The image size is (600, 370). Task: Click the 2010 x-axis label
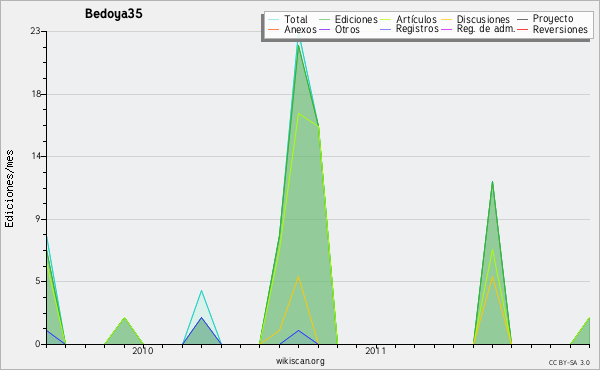click(x=142, y=351)
